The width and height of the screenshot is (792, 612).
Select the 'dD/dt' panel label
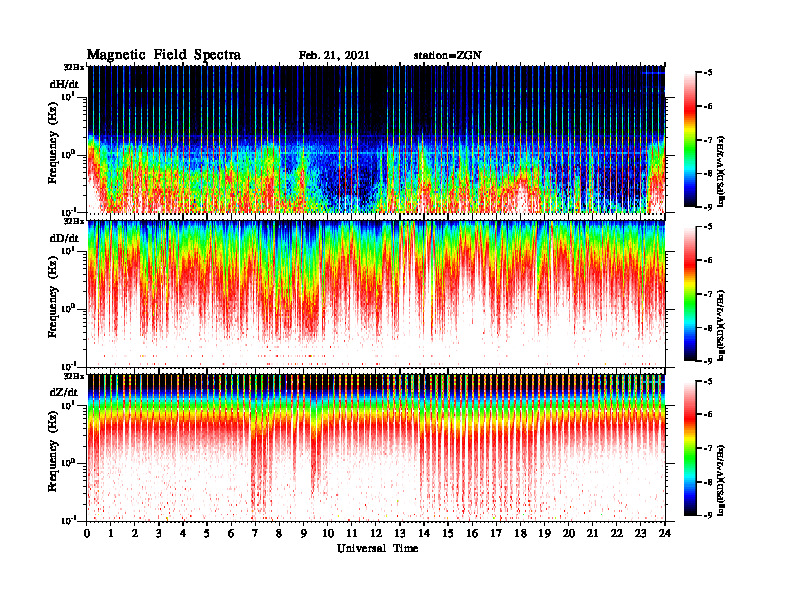tap(64, 238)
